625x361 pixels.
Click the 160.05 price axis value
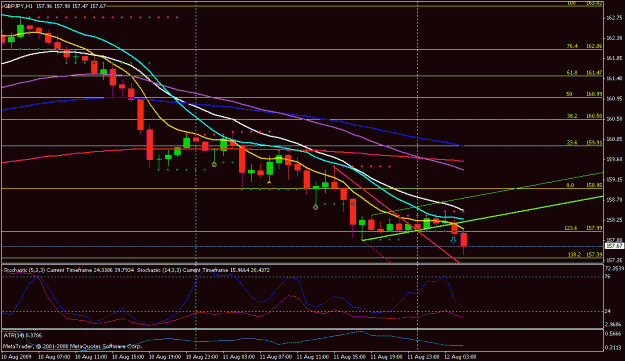coord(614,139)
